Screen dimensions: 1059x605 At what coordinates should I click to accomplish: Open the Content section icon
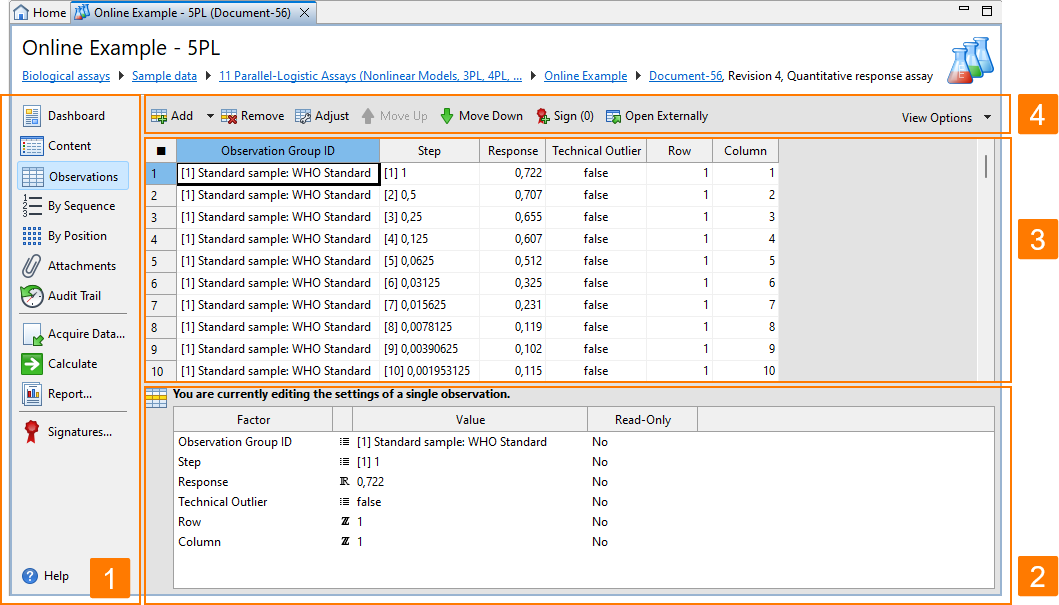32,146
